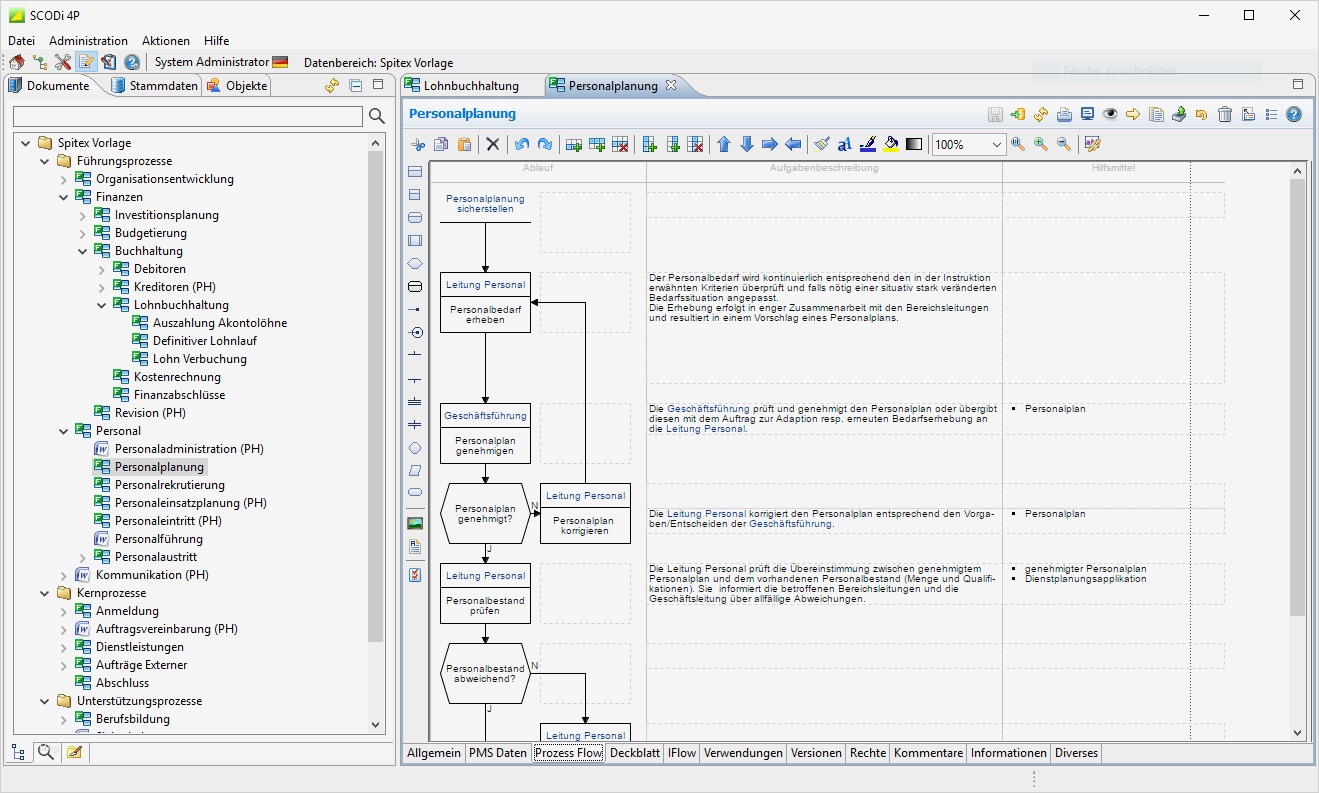The height and width of the screenshot is (793, 1319).
Task: Click the blue move up arrow icon
Action: click(x=724, y=145)
